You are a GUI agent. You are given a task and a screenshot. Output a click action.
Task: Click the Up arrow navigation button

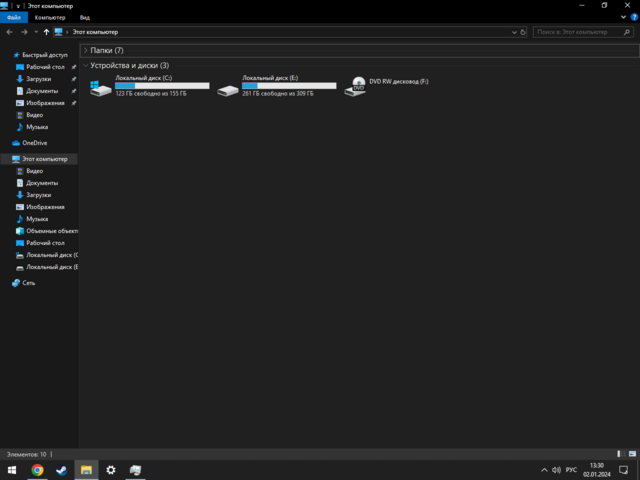tap(46, 32)
